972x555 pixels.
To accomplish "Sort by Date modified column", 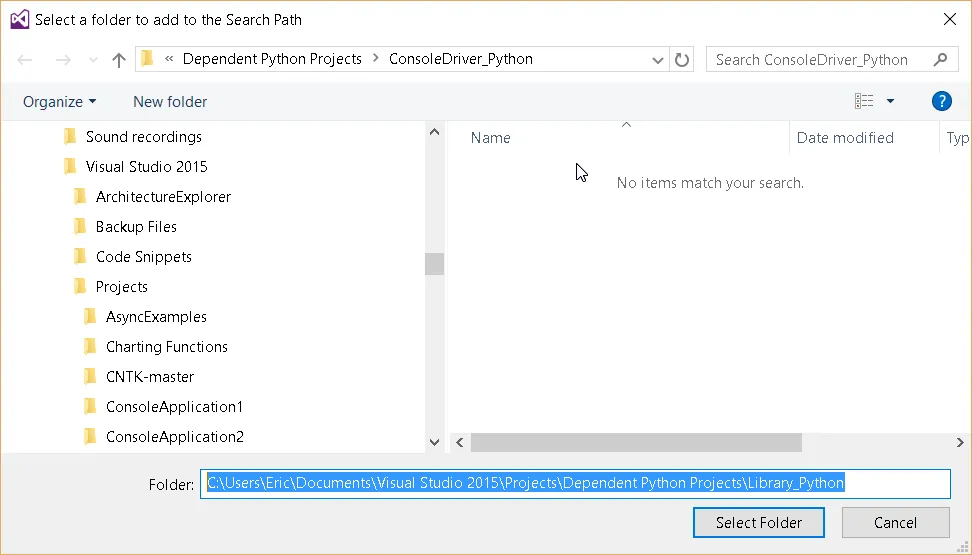I will [845, 138].
